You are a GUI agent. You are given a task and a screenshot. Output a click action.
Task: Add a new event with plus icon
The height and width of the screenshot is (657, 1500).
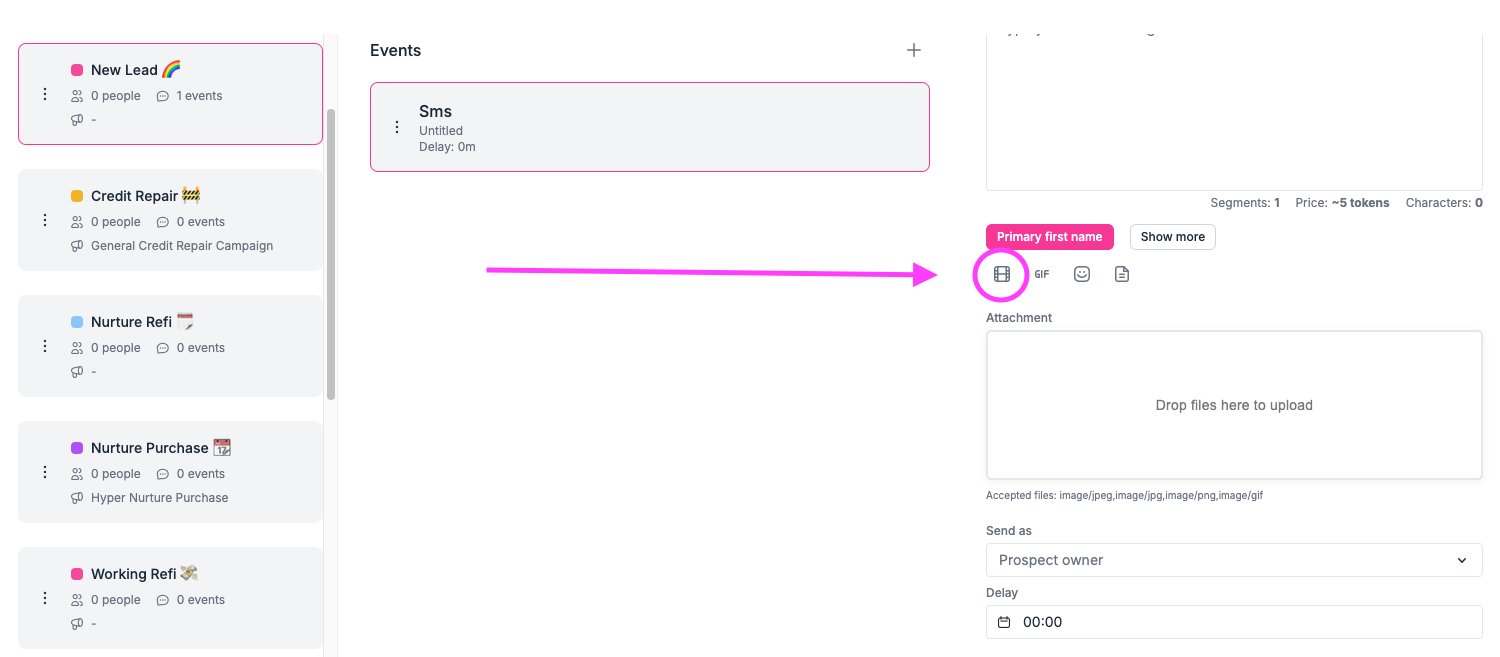pyautogui.click(x=913, y=50)
